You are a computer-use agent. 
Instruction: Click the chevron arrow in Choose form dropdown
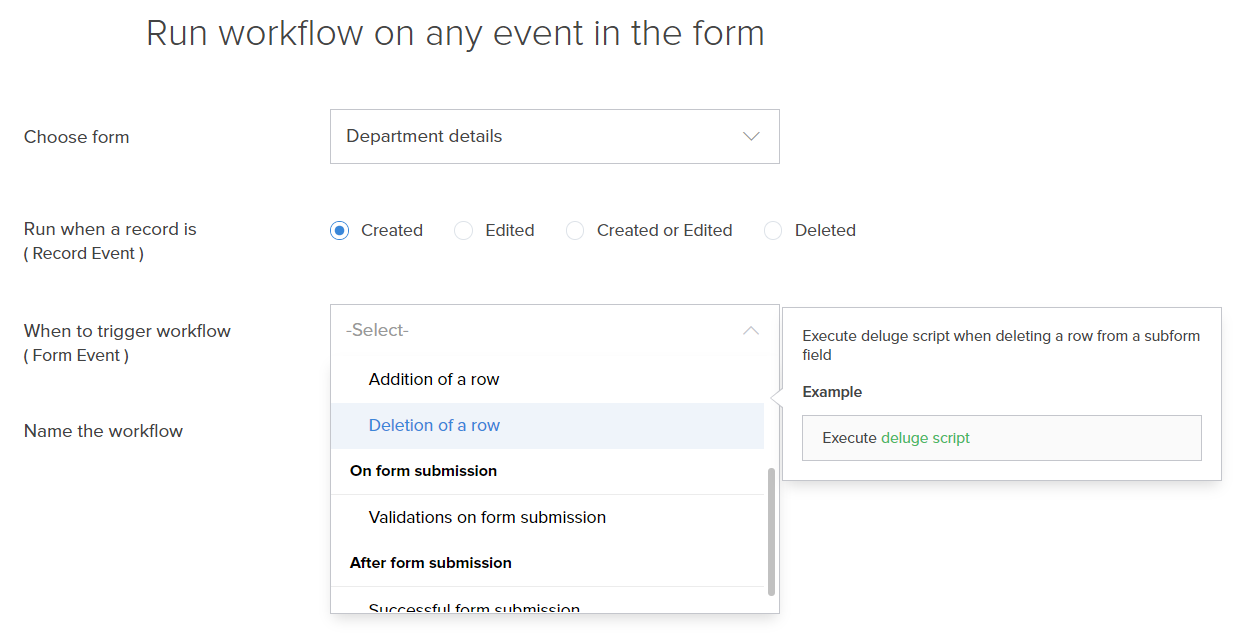(x=751, y=137)
